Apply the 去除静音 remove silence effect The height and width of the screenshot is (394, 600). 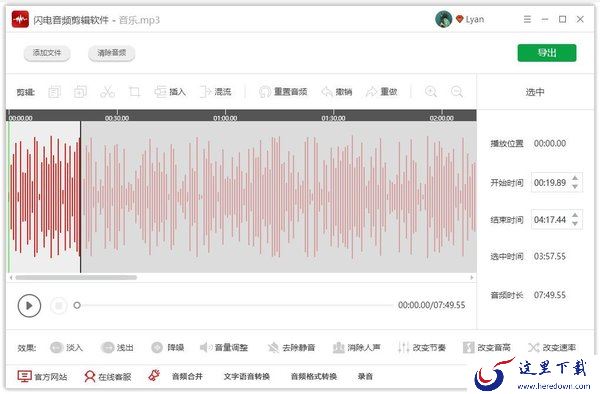291,347
